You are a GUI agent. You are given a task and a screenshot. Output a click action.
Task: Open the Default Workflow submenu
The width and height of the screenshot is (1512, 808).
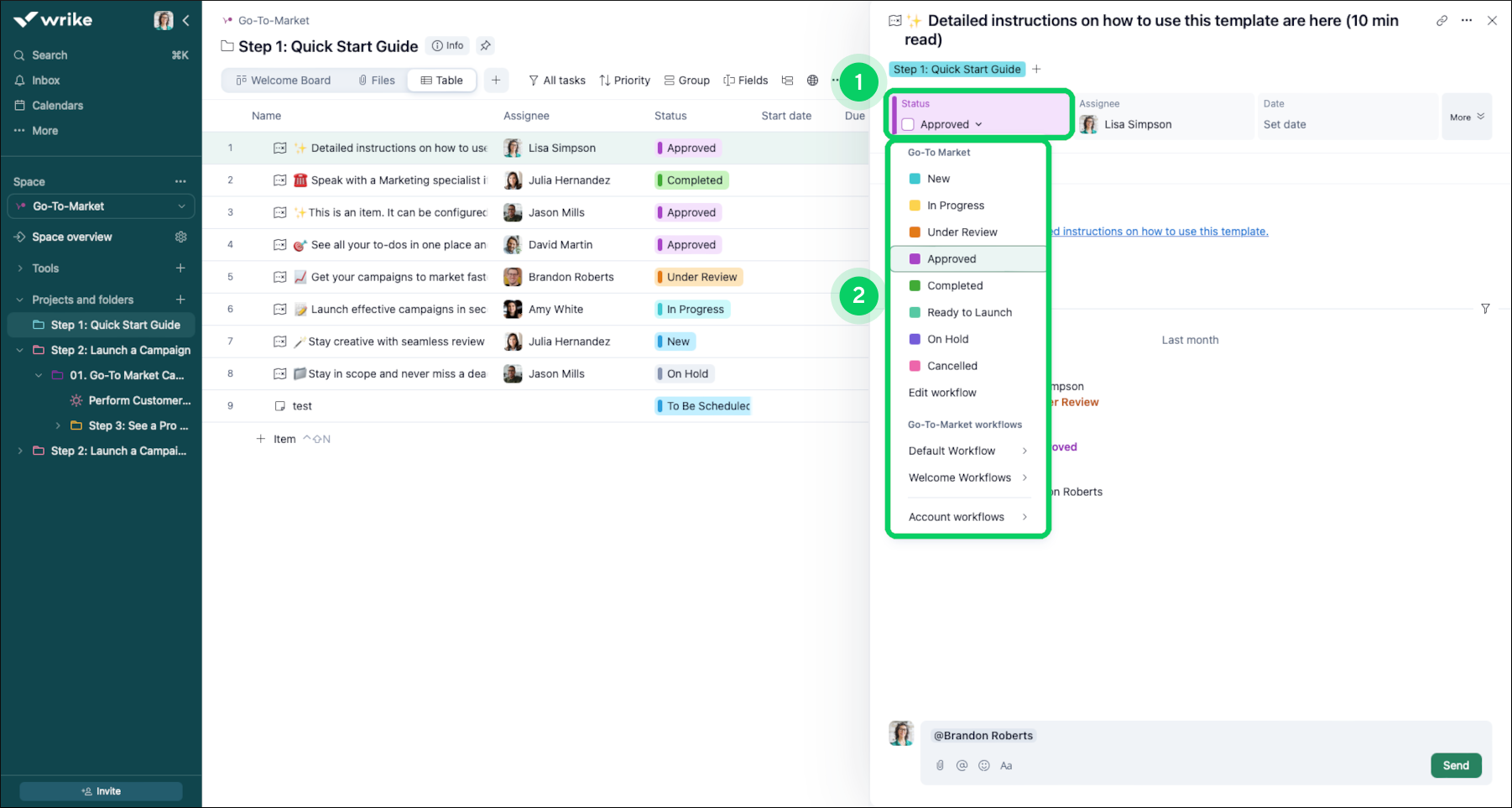[x=952, y=451]
